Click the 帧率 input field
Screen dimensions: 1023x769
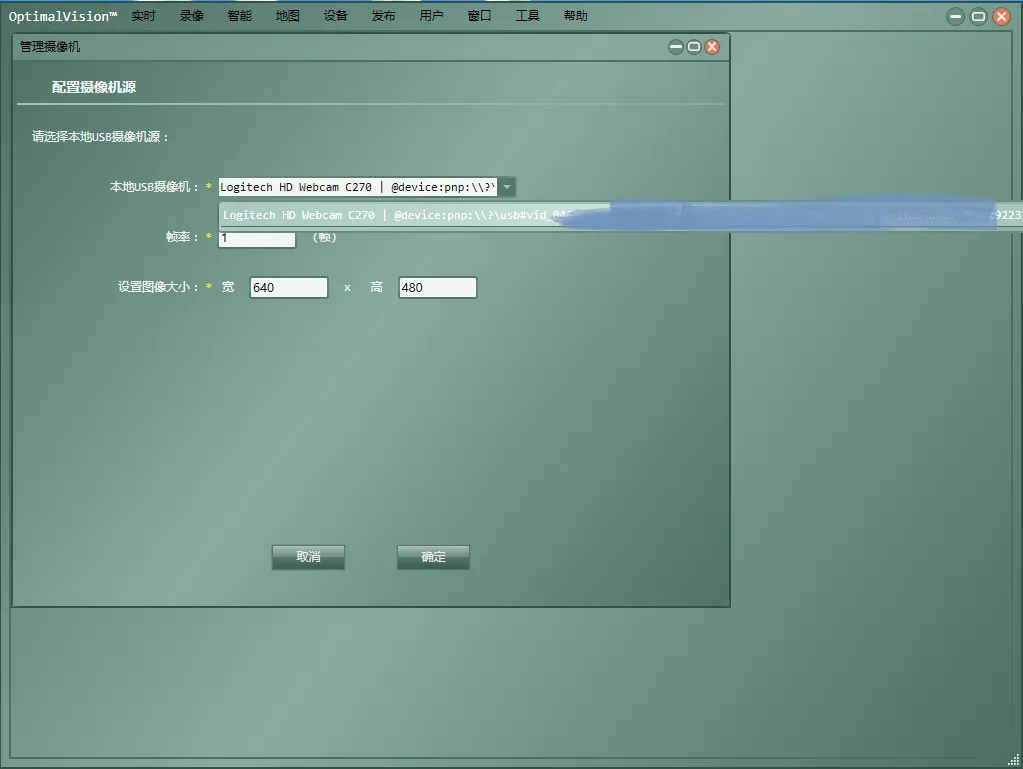[x=257, y=238]
